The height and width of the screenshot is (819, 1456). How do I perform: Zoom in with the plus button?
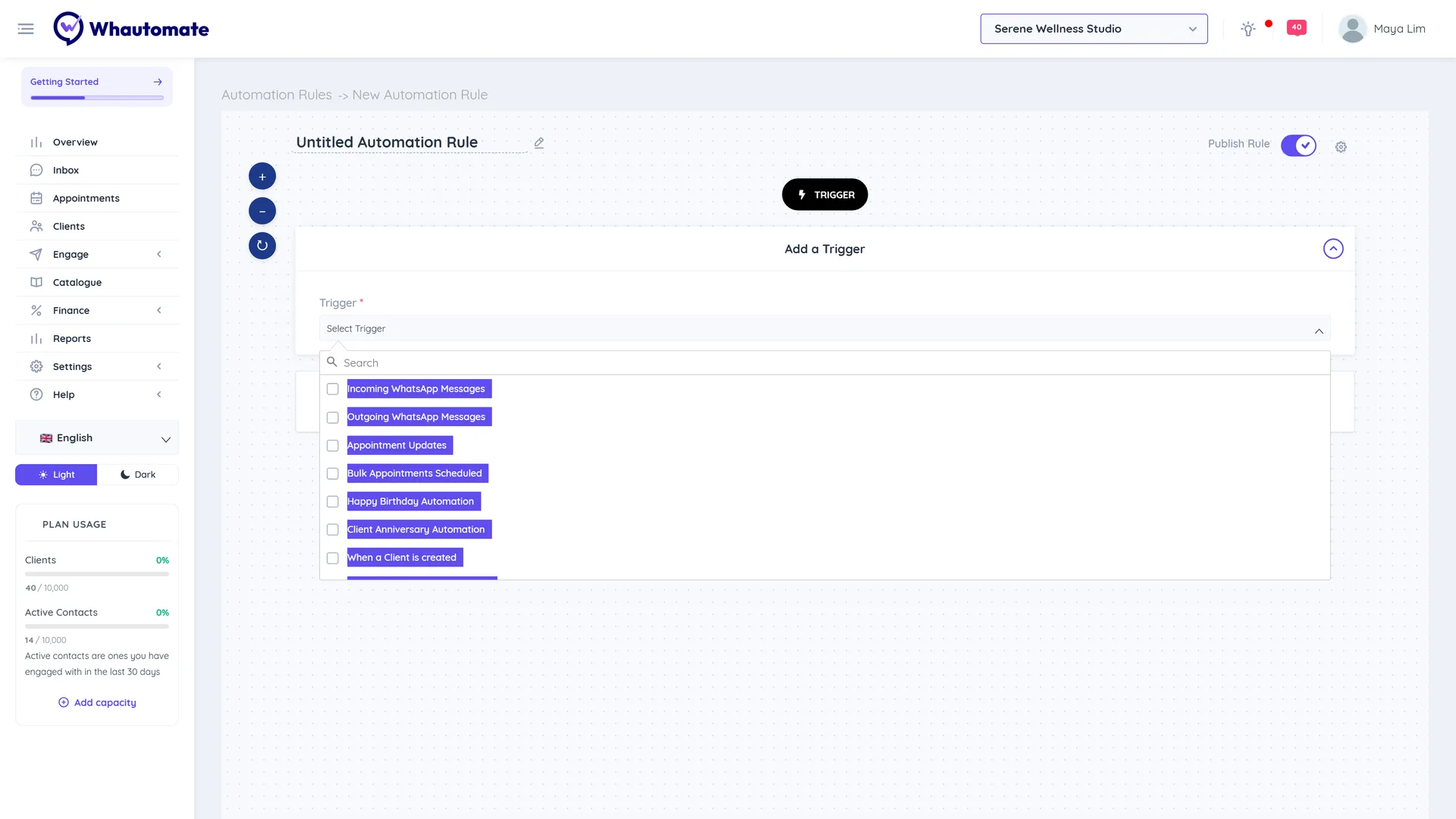262,177
